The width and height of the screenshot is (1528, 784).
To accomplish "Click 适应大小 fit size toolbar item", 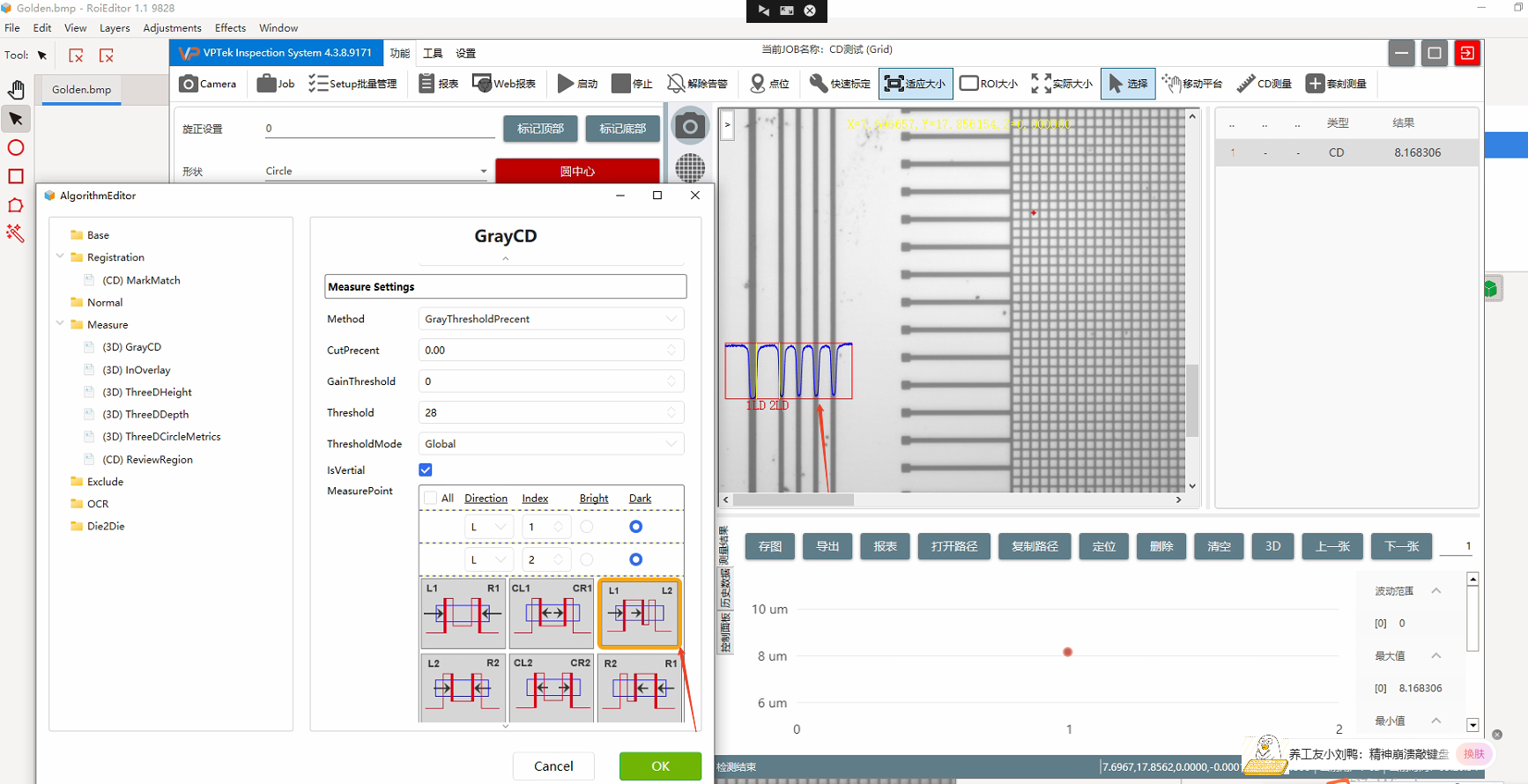I will click(916, 84).
